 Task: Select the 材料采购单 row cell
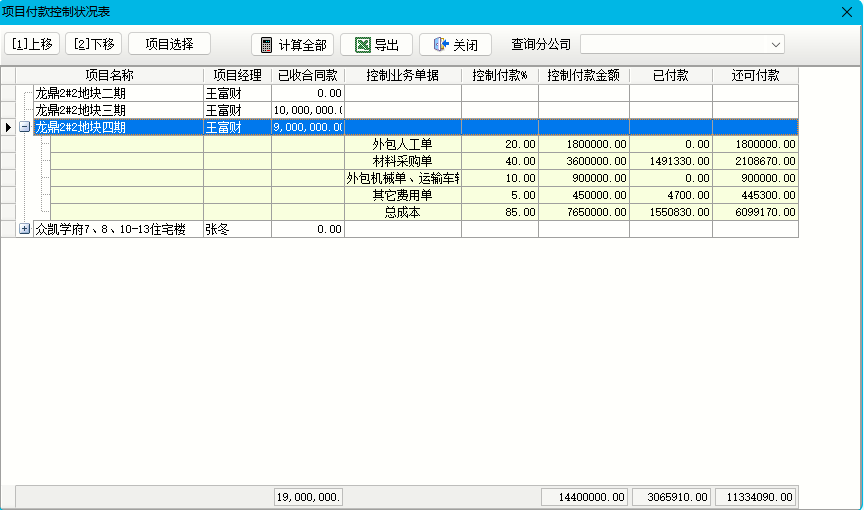[x=402, y=161]
